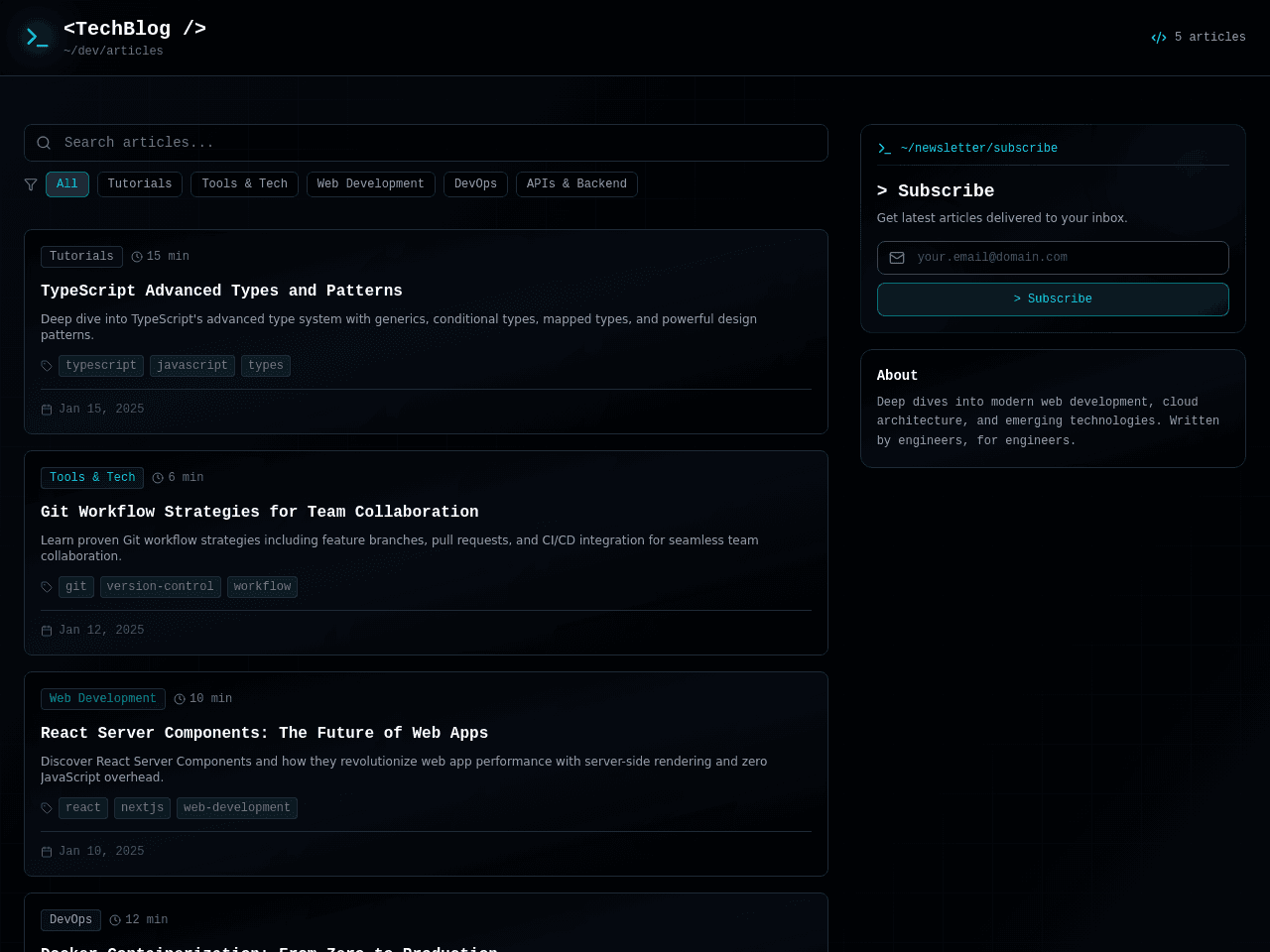This screenshot has height=952, width=1270.
Task: Click the 5 articles count text
Action: coord(1210,38)
